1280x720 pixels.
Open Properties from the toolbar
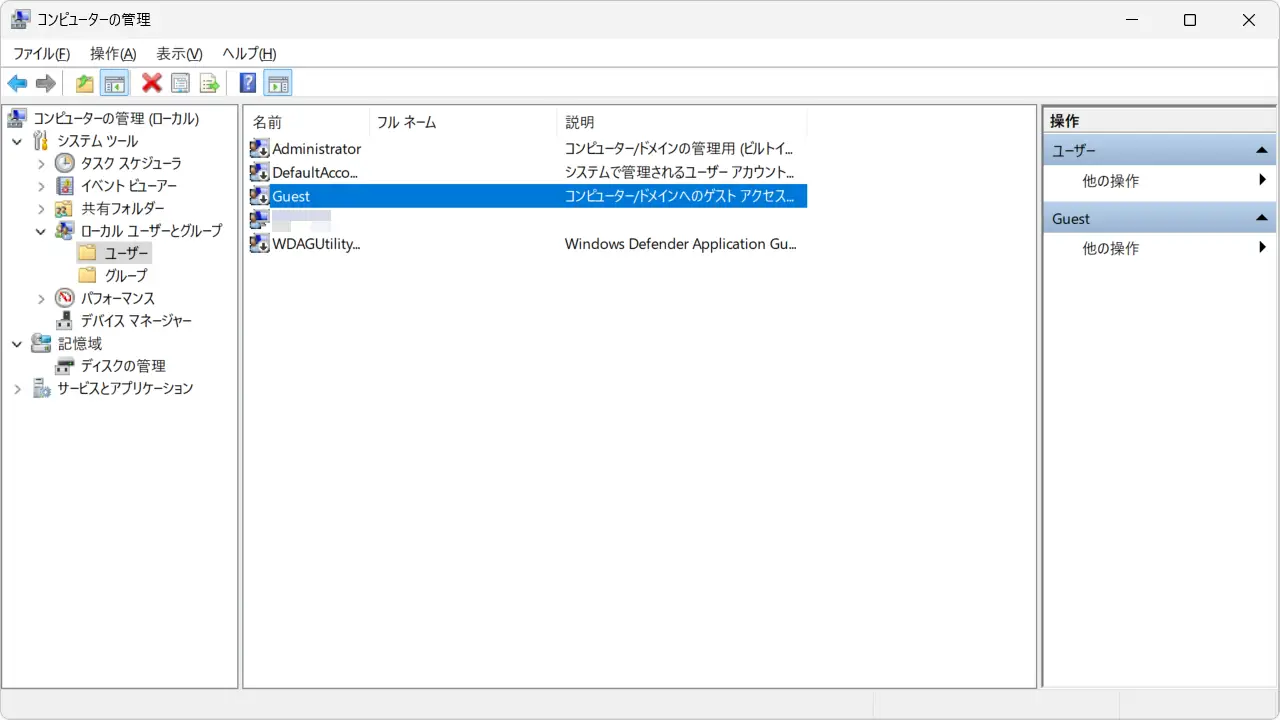coord(180,83)
